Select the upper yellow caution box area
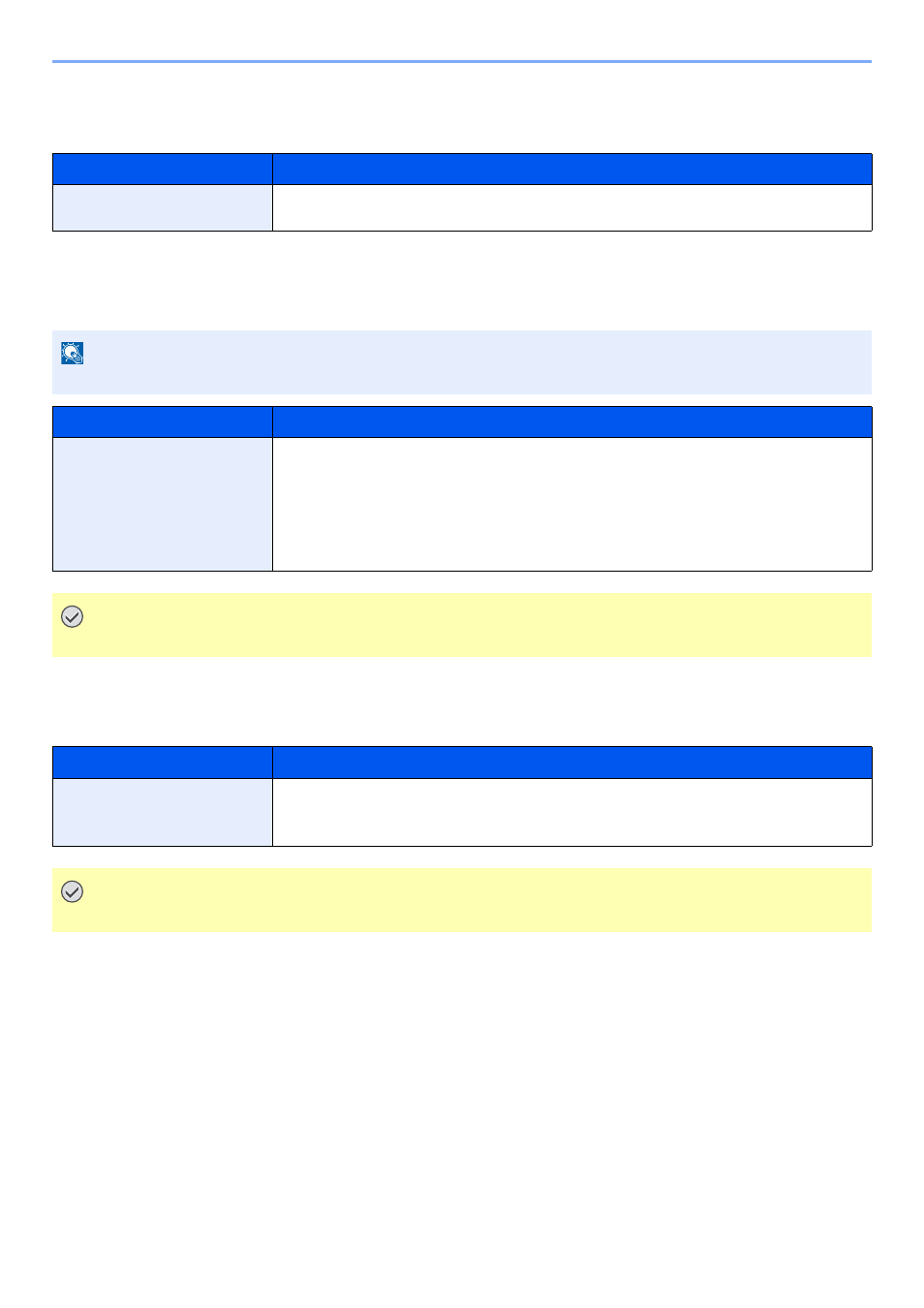Viewport: 924px width, 1308px height. 462,625
